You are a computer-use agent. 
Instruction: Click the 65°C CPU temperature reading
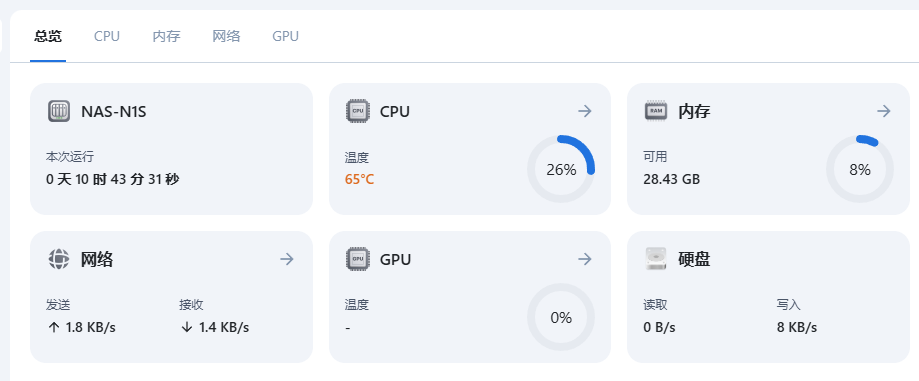tap(359, 179)
